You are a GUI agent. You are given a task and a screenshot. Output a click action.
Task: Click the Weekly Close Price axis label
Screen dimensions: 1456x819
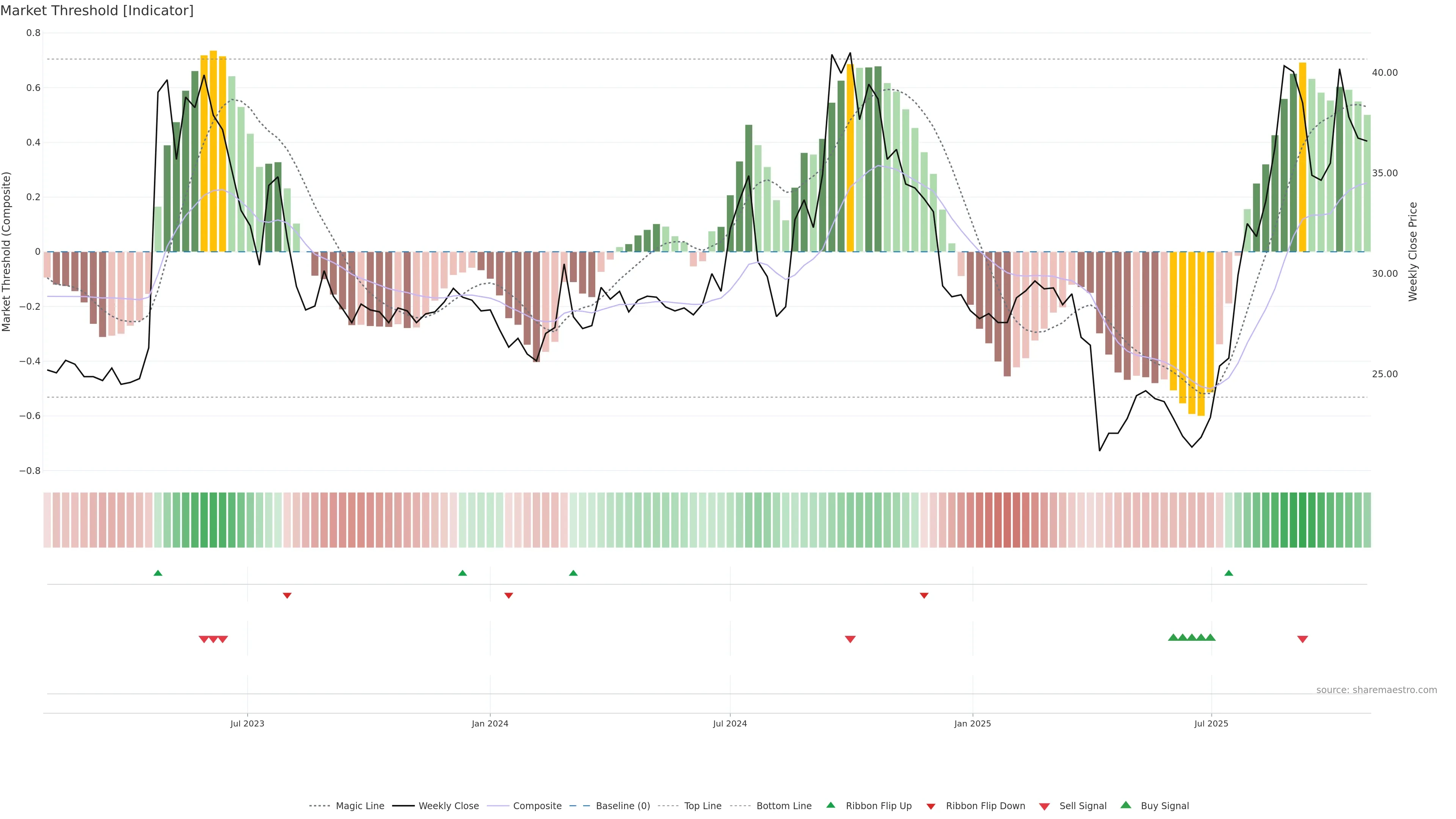click(1413, 251)
